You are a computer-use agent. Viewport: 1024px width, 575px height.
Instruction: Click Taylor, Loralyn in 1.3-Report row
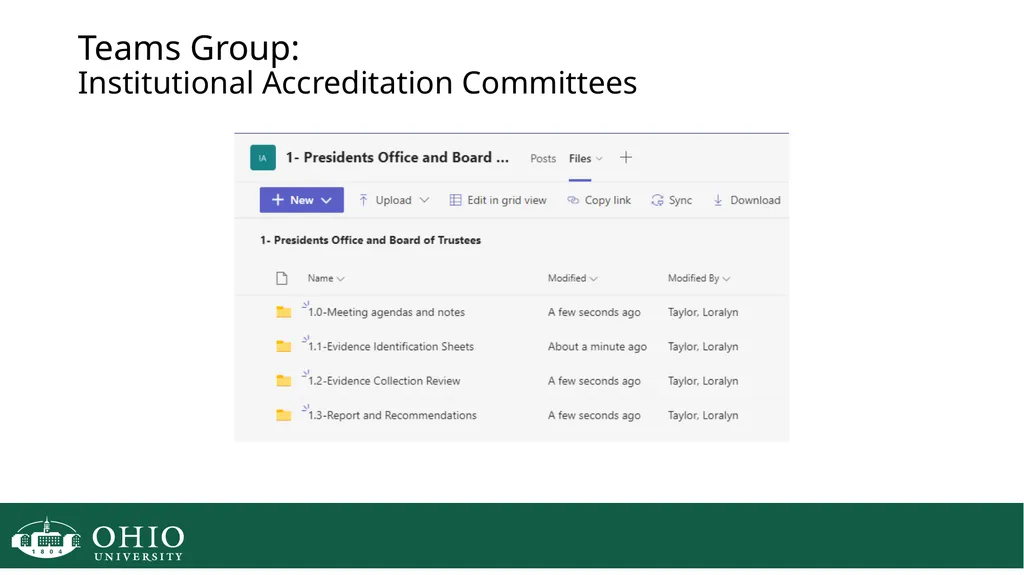pyautogui.click(x=703, y=415)
